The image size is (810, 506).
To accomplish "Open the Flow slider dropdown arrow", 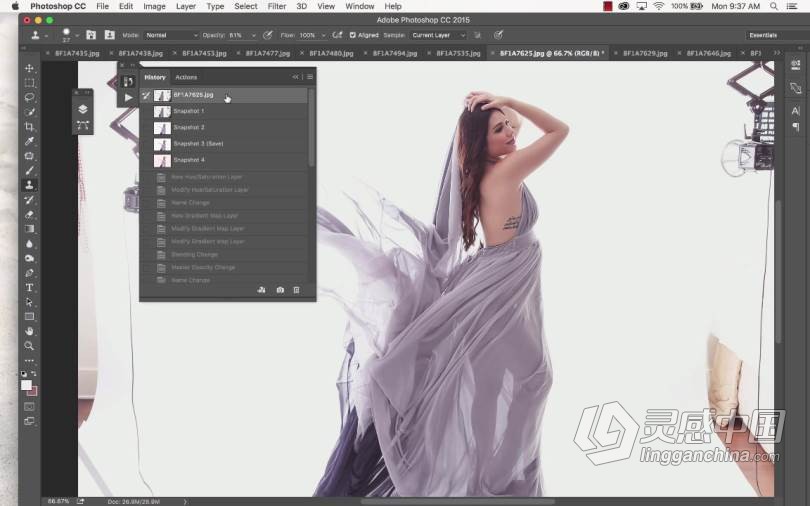I will pyautogui.click(x=323, y=35).
